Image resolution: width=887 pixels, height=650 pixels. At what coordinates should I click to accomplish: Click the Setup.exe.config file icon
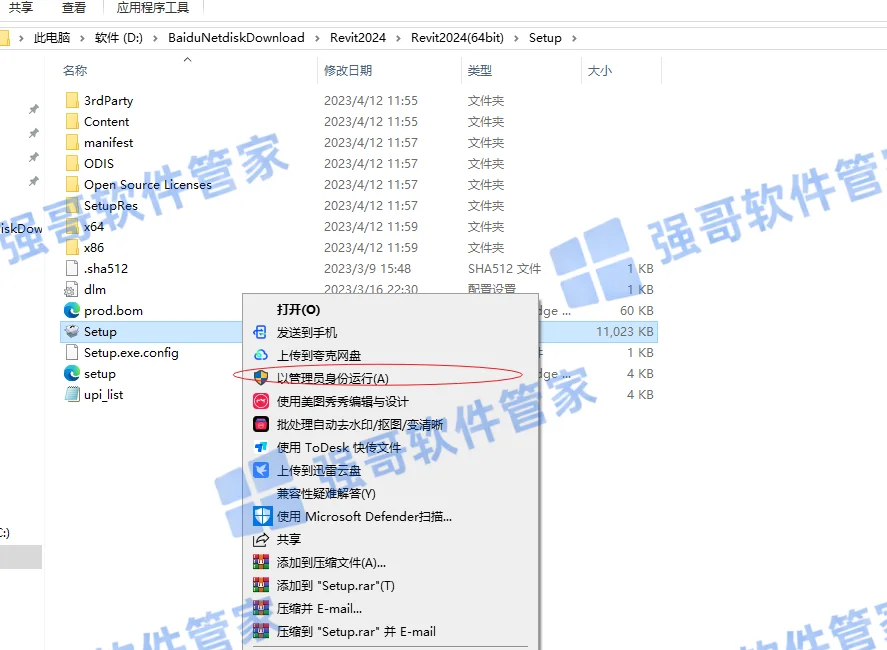click(72, 352)
